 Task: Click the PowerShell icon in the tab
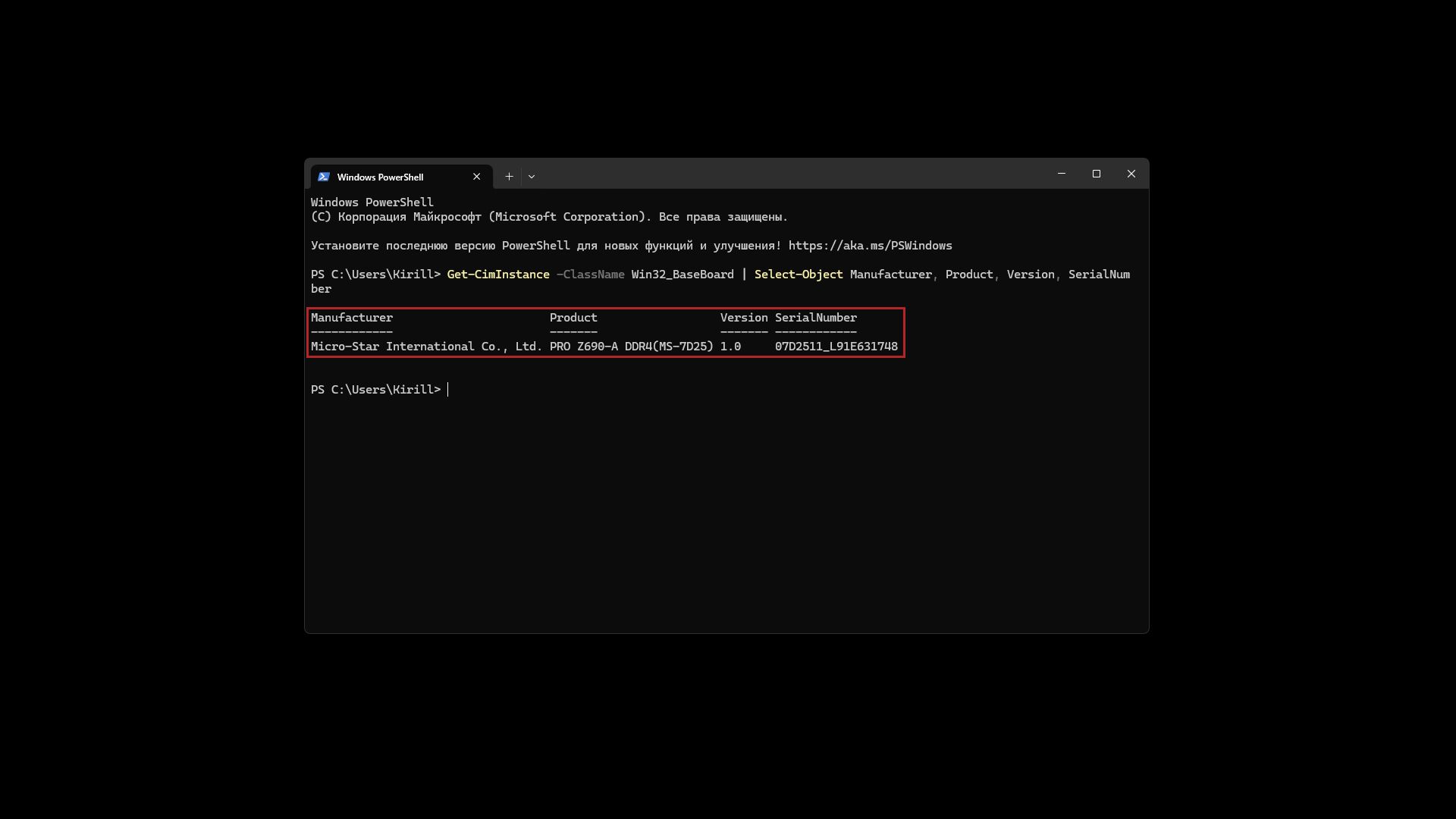pos(324,177)
